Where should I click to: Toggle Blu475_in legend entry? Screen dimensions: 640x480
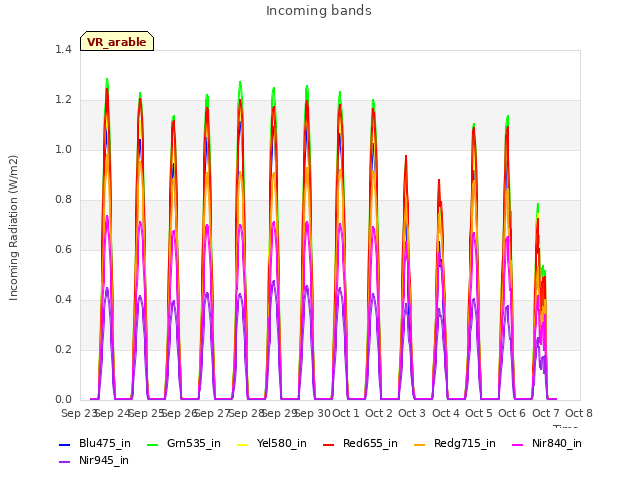pos(95,444)
